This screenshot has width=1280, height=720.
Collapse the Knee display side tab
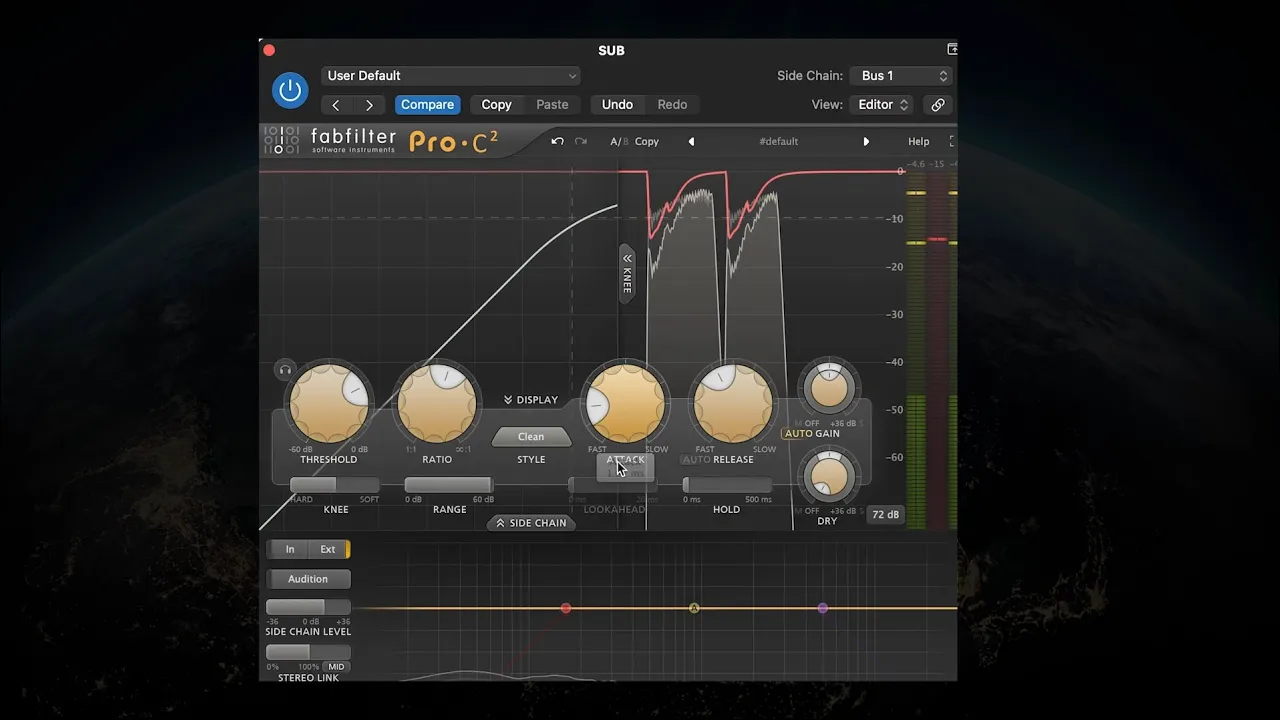click(x=627, y=273)
